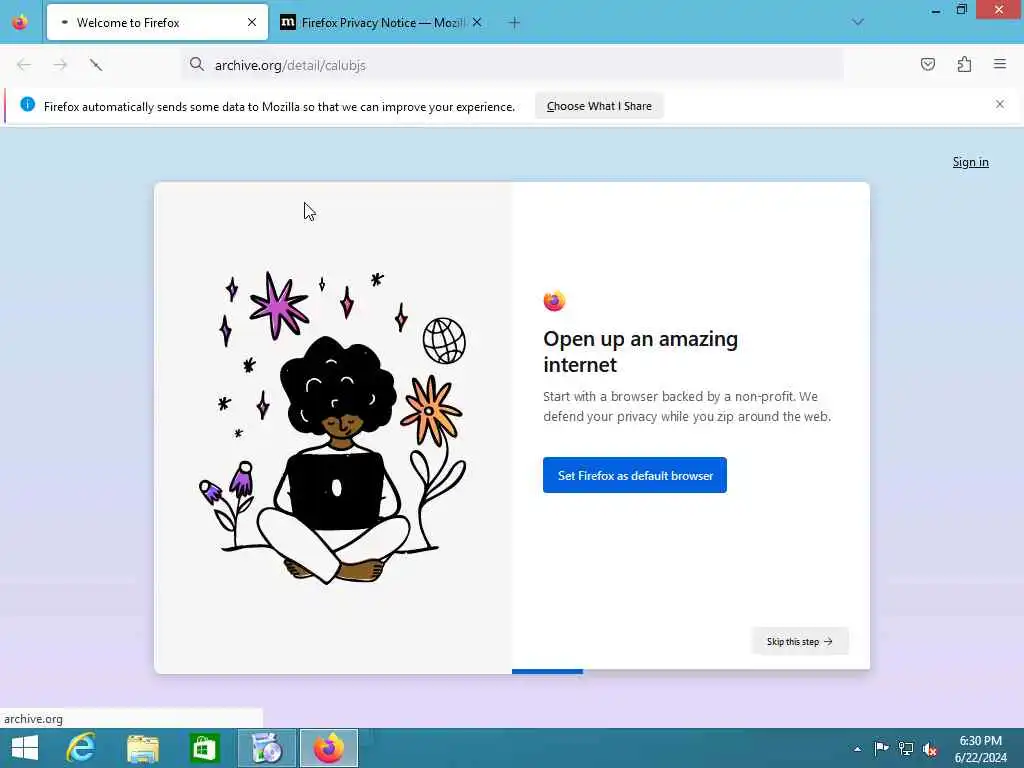Click the muted volume tray icon

coord(930,749)
